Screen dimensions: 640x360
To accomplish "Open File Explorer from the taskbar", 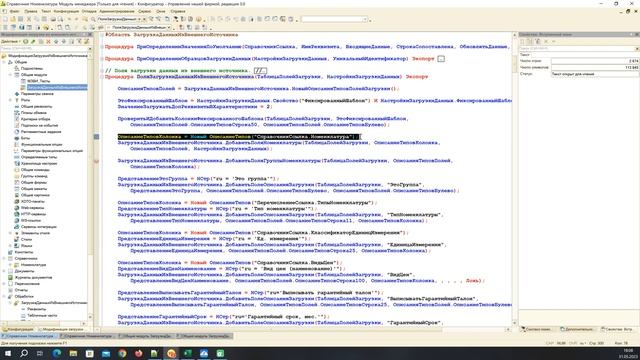I will pos(73,353).
